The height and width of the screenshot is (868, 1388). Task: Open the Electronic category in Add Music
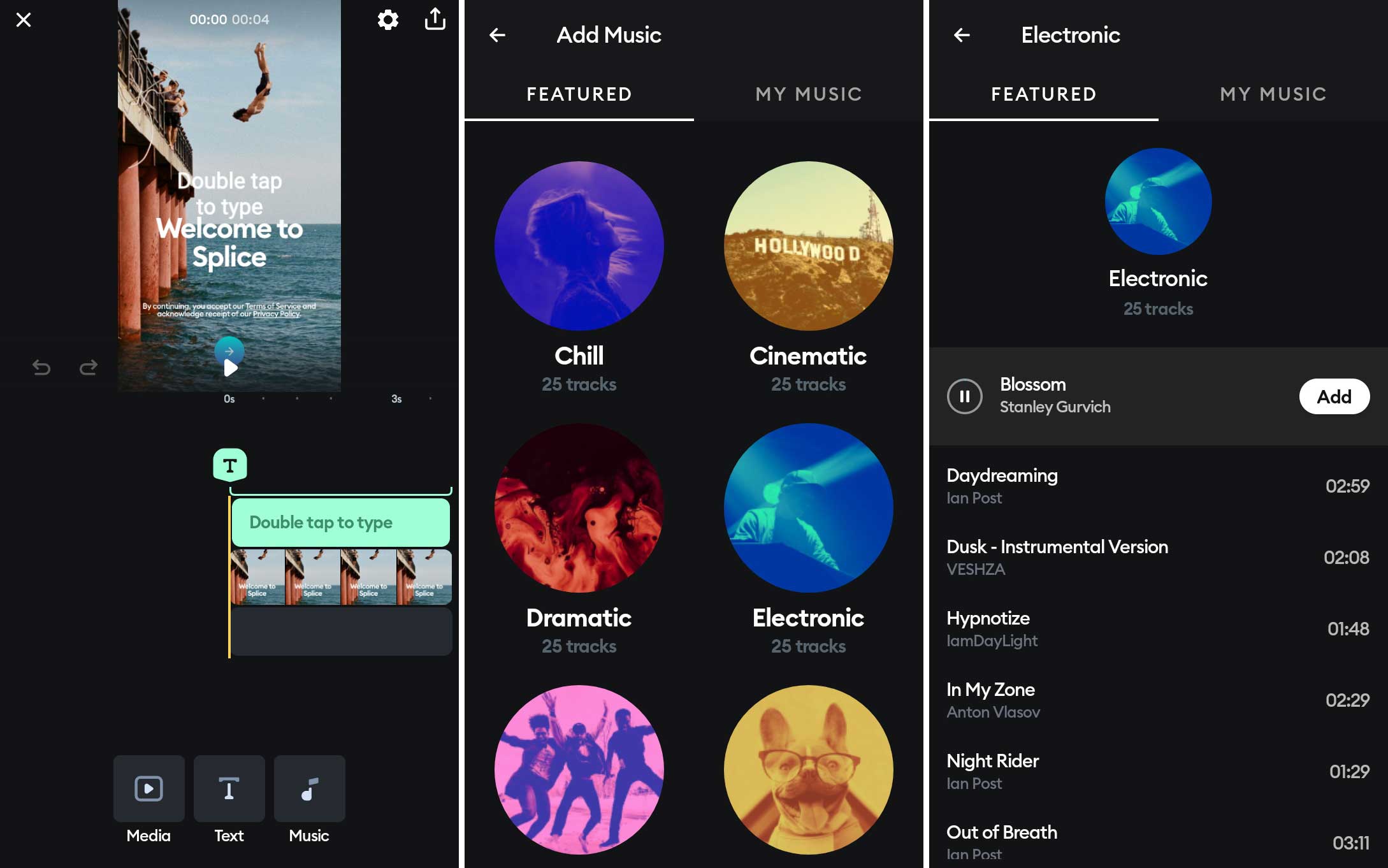(808, 540)
